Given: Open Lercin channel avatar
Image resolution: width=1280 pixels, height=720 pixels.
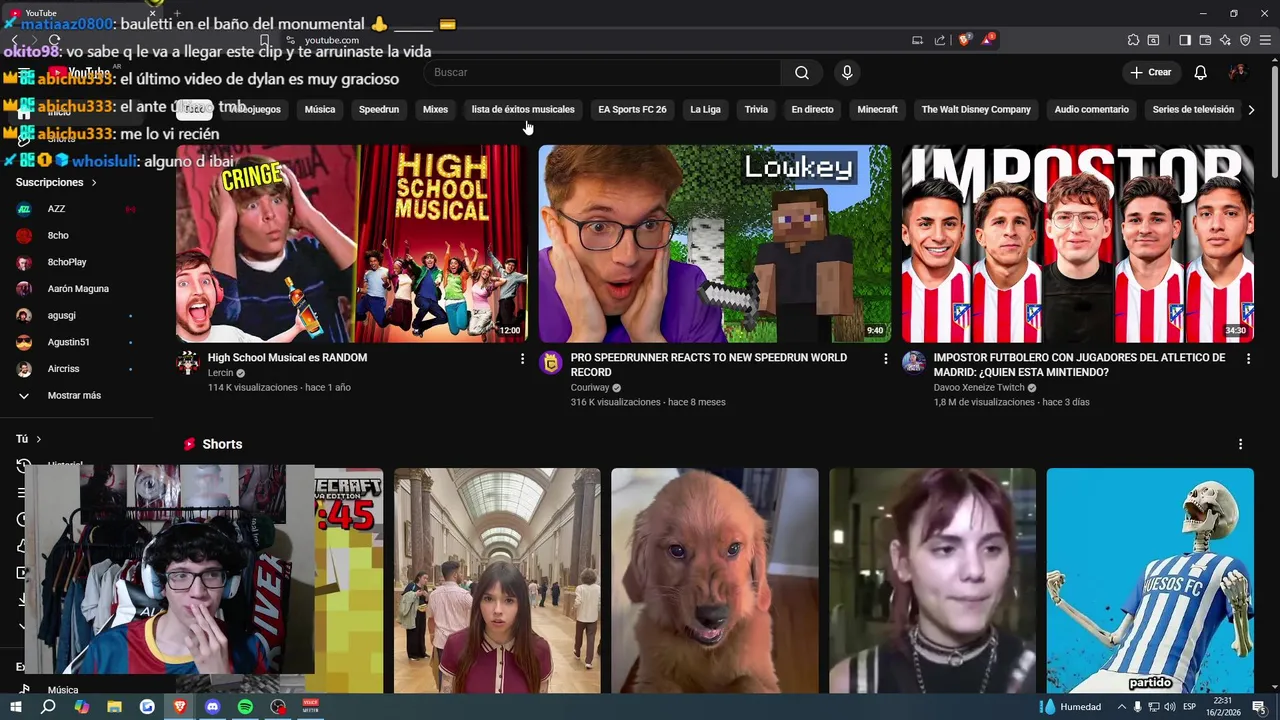Looking at the screenshot, I should point(188,362).
